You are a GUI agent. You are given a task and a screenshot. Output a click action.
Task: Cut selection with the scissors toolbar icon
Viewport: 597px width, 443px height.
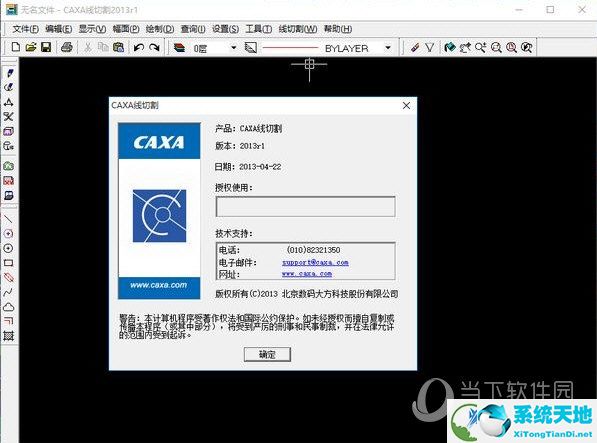click(x=88, y=47)
